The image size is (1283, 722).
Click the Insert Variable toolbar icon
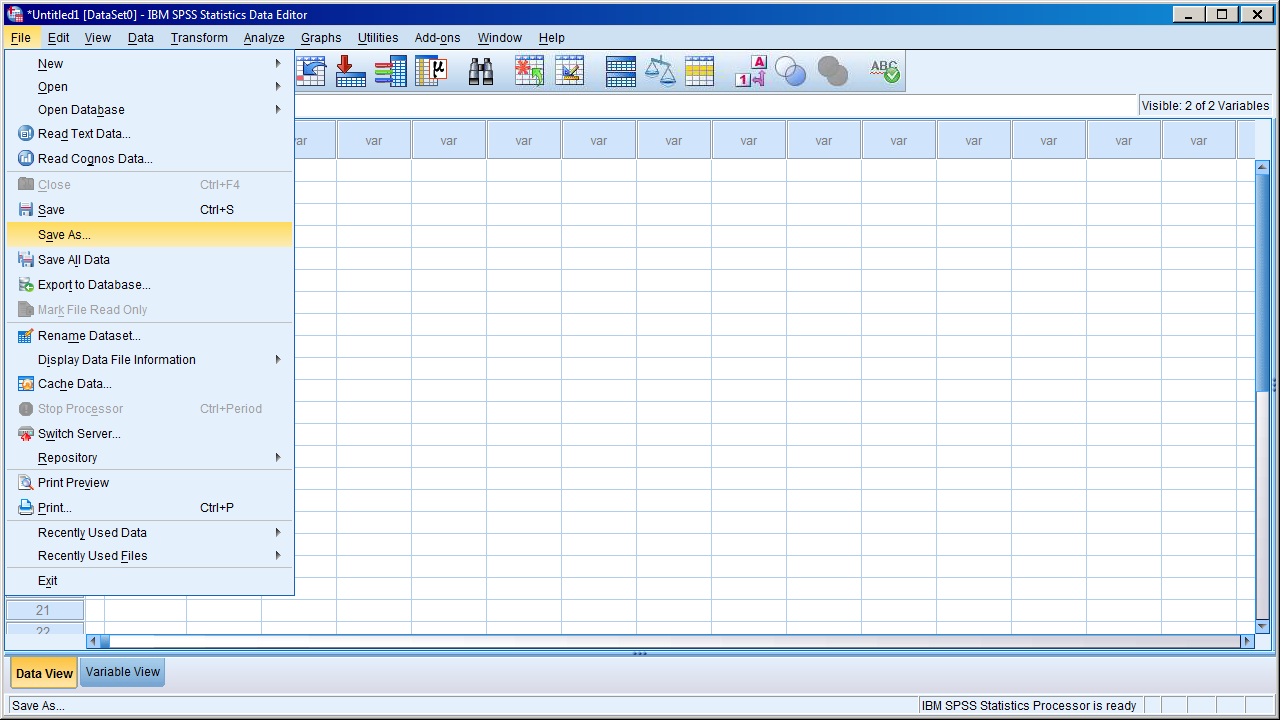click(x=569, y=71)
